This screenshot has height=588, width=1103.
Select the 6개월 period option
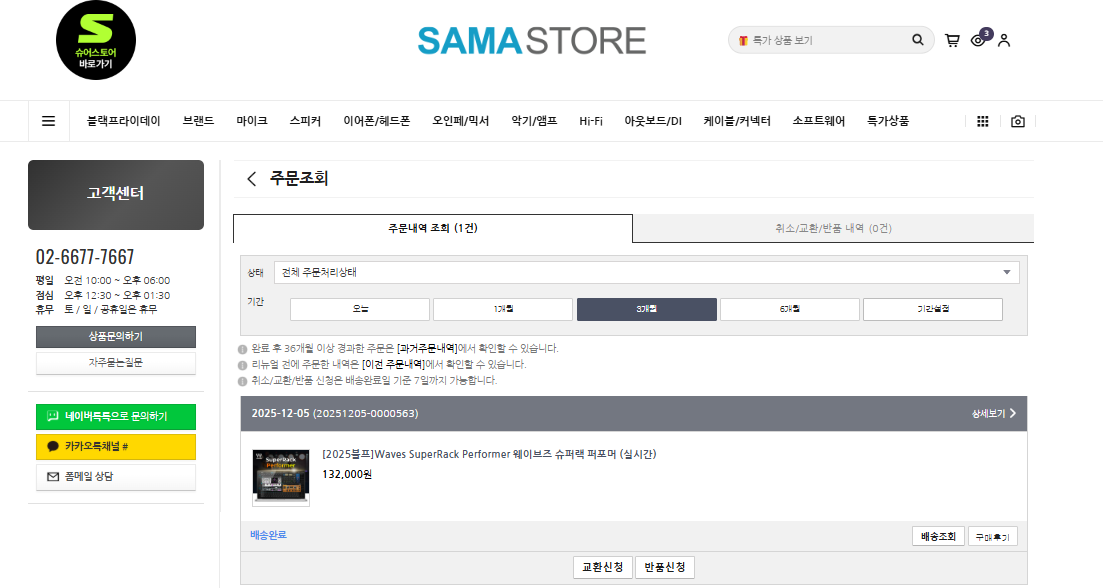(x=789, y=309)
